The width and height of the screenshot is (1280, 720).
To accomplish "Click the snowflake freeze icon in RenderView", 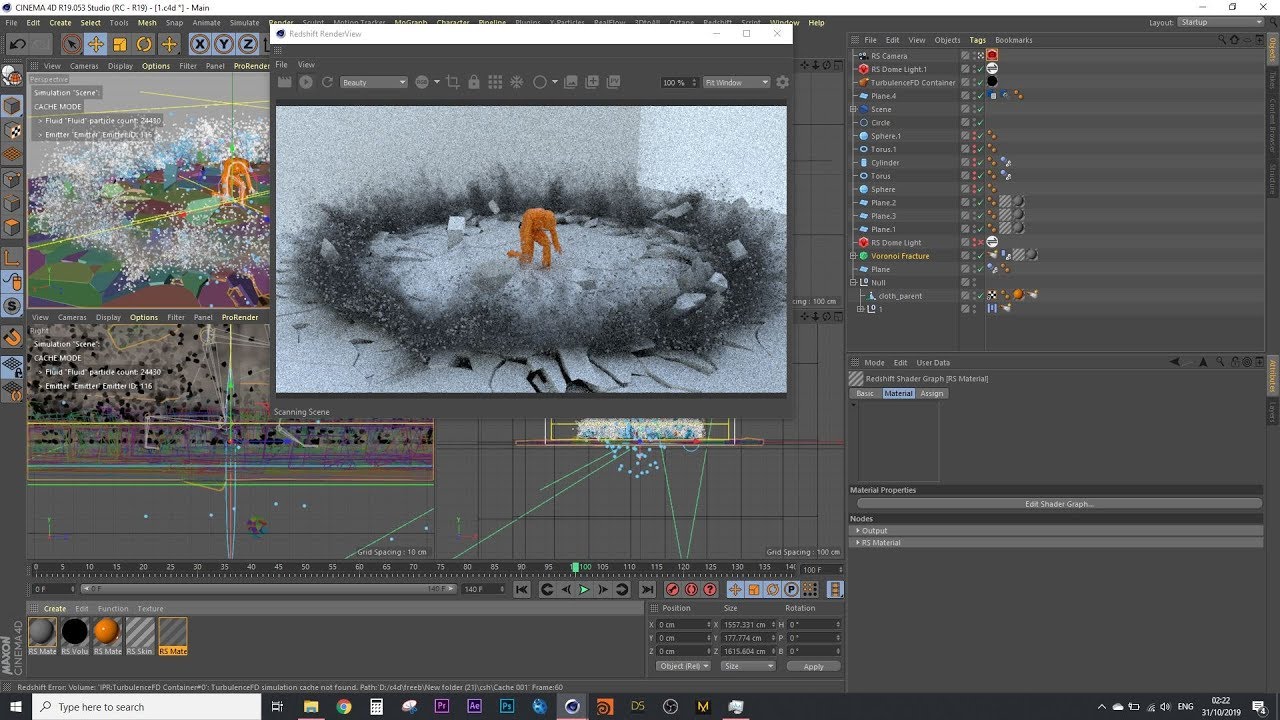I will 517,82.
